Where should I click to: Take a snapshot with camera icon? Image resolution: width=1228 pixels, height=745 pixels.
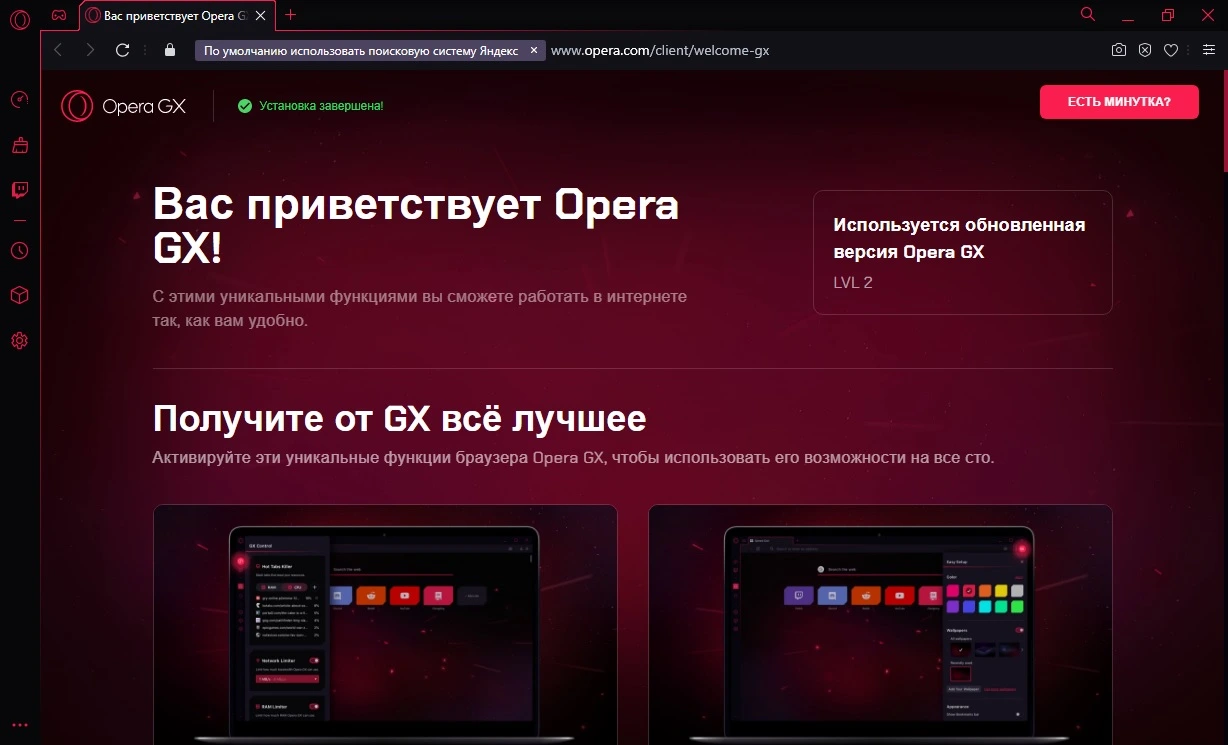[x=1119, y=50]
